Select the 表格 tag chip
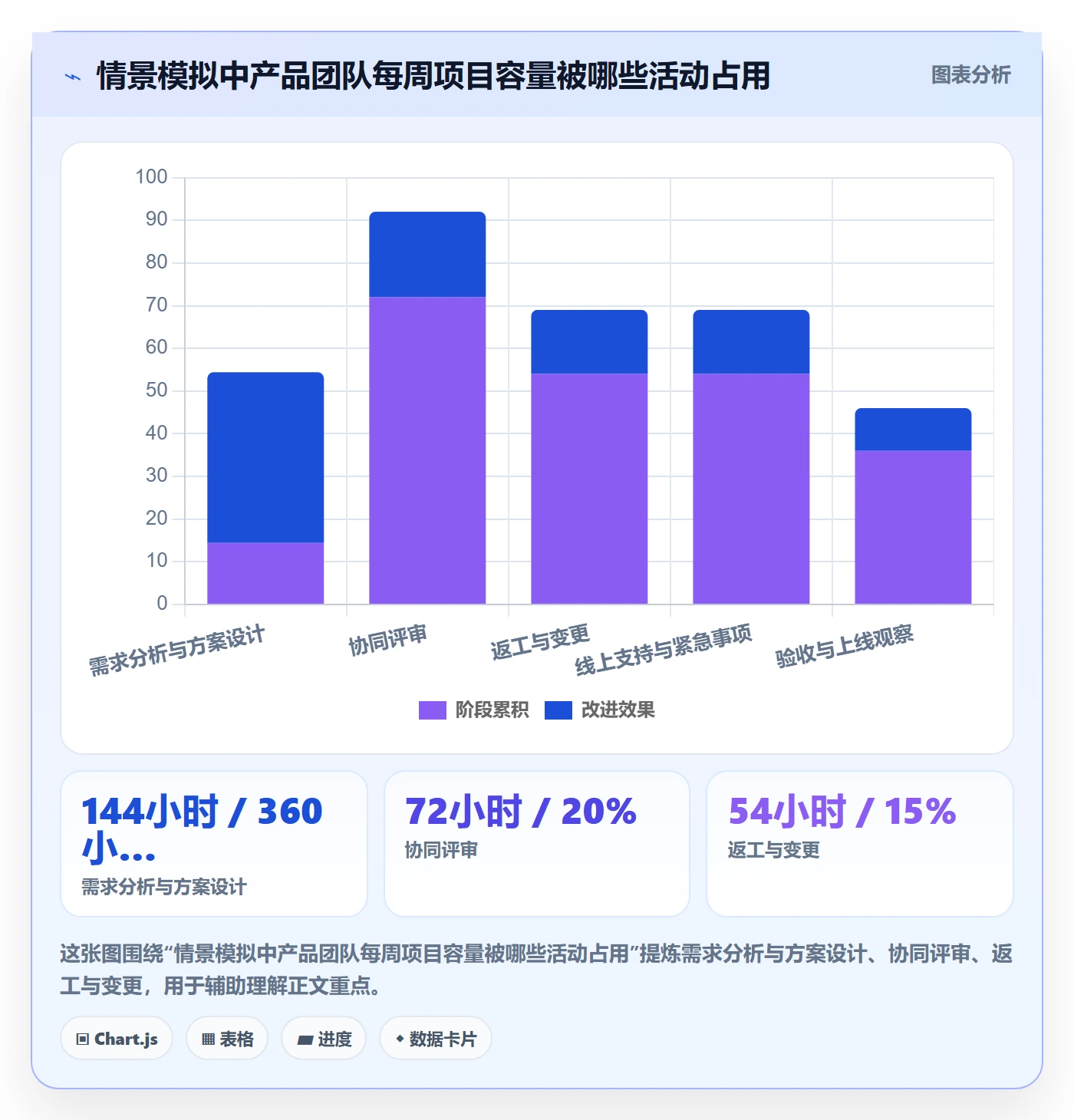The height and width of the screenshot is (1120, 1074). click(x=227, y=1039)
